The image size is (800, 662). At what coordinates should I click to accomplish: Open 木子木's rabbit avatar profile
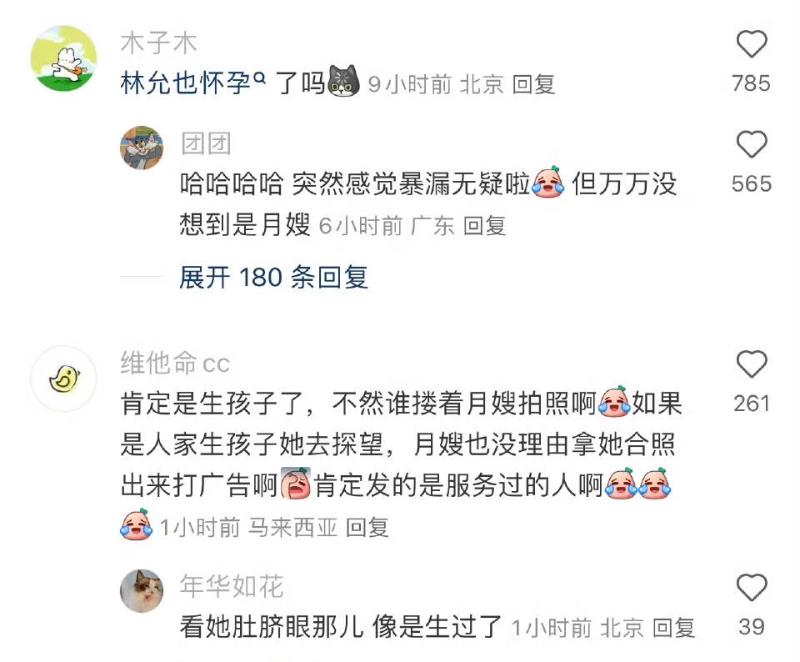(63, 59)
